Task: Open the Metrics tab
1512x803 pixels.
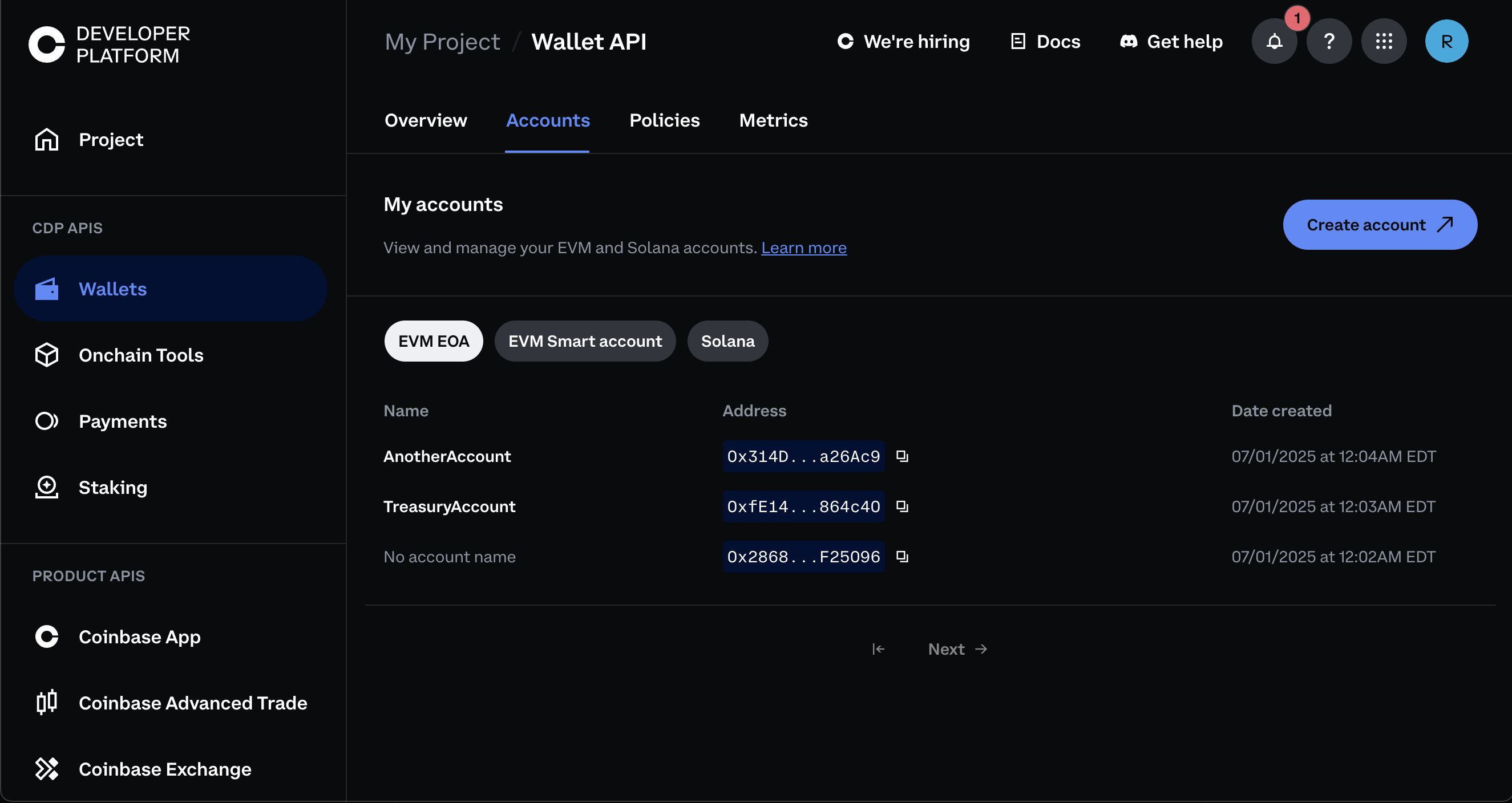Action: tap(773, 120)
